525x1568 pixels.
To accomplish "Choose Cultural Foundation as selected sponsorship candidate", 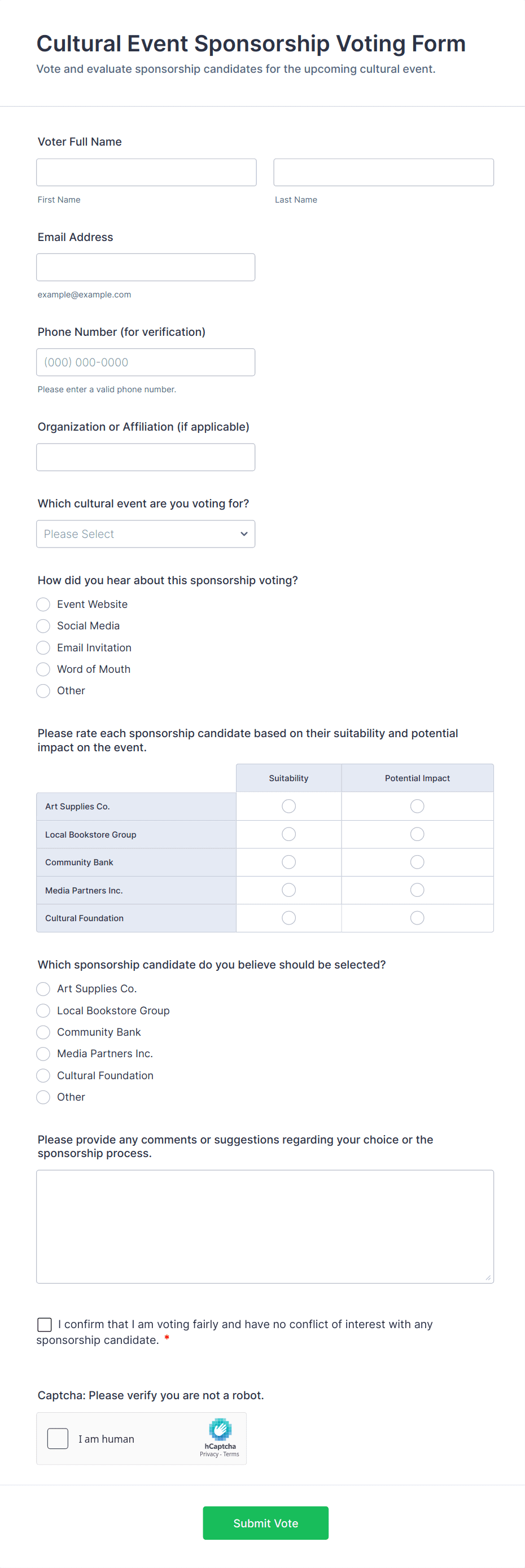I will click(43, 1076).
